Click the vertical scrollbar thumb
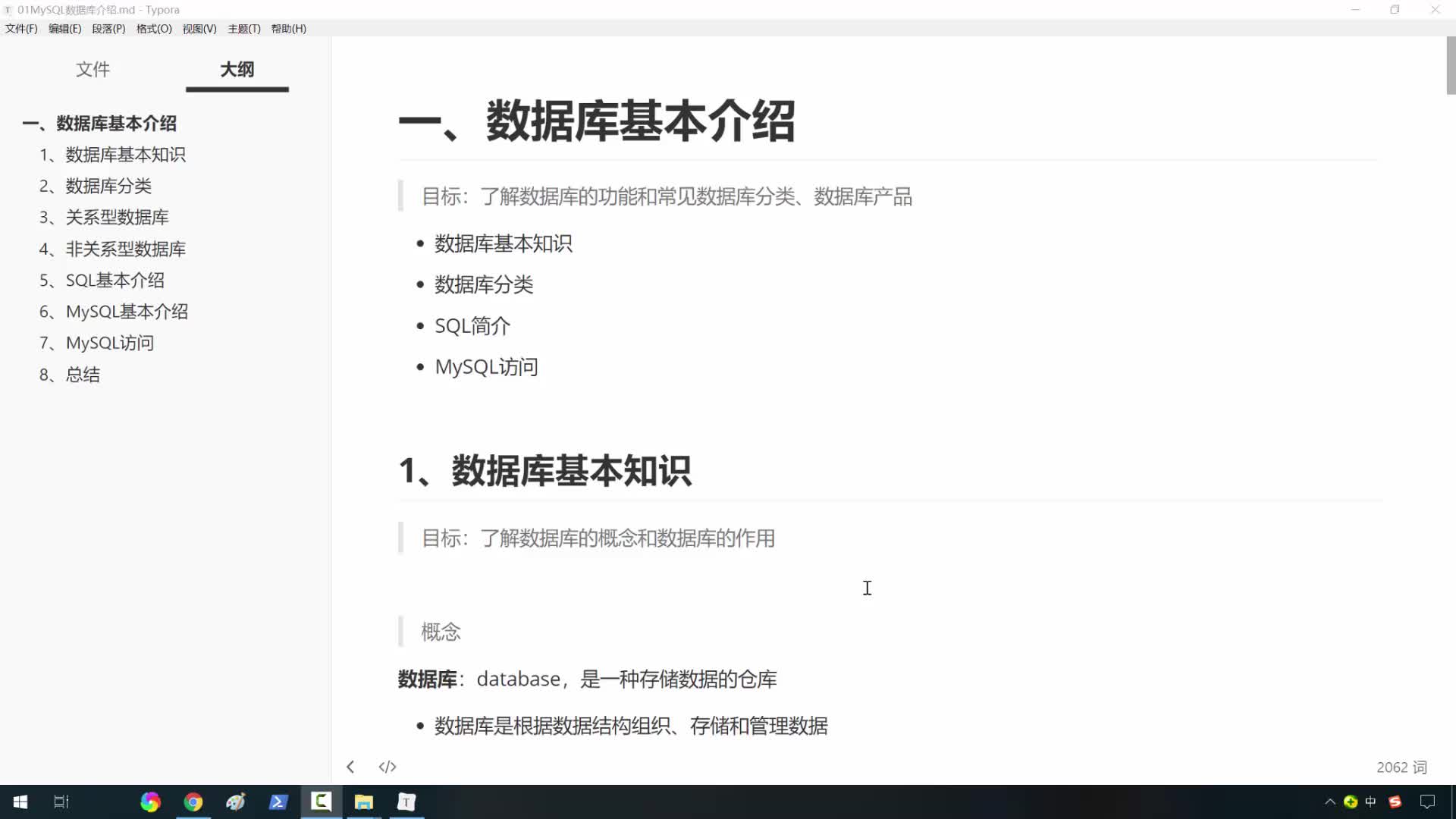 pos(1451,67)
